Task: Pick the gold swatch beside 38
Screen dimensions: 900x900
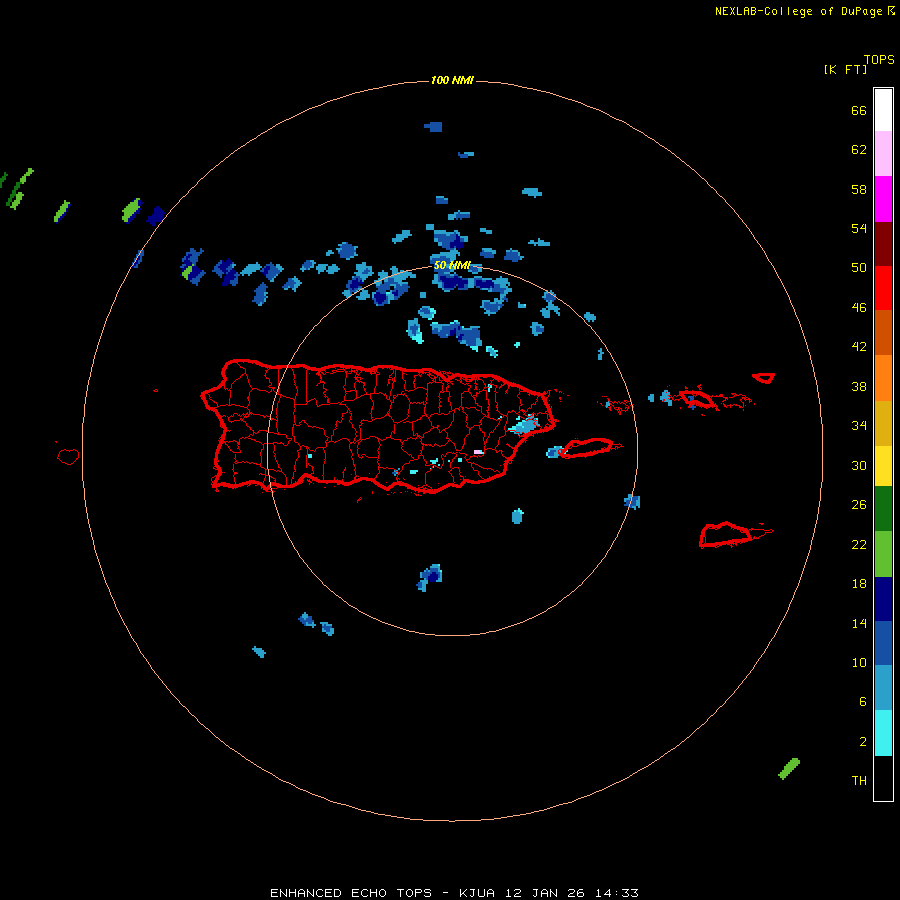Action: (x=883, y=423)
